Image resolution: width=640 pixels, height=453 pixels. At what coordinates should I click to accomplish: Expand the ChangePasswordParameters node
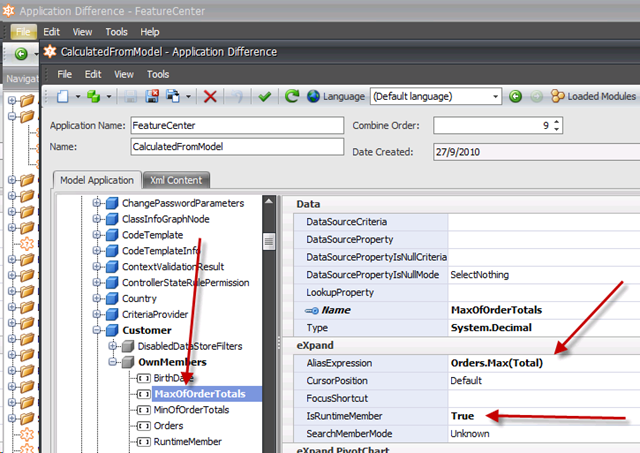coord(96,203)
